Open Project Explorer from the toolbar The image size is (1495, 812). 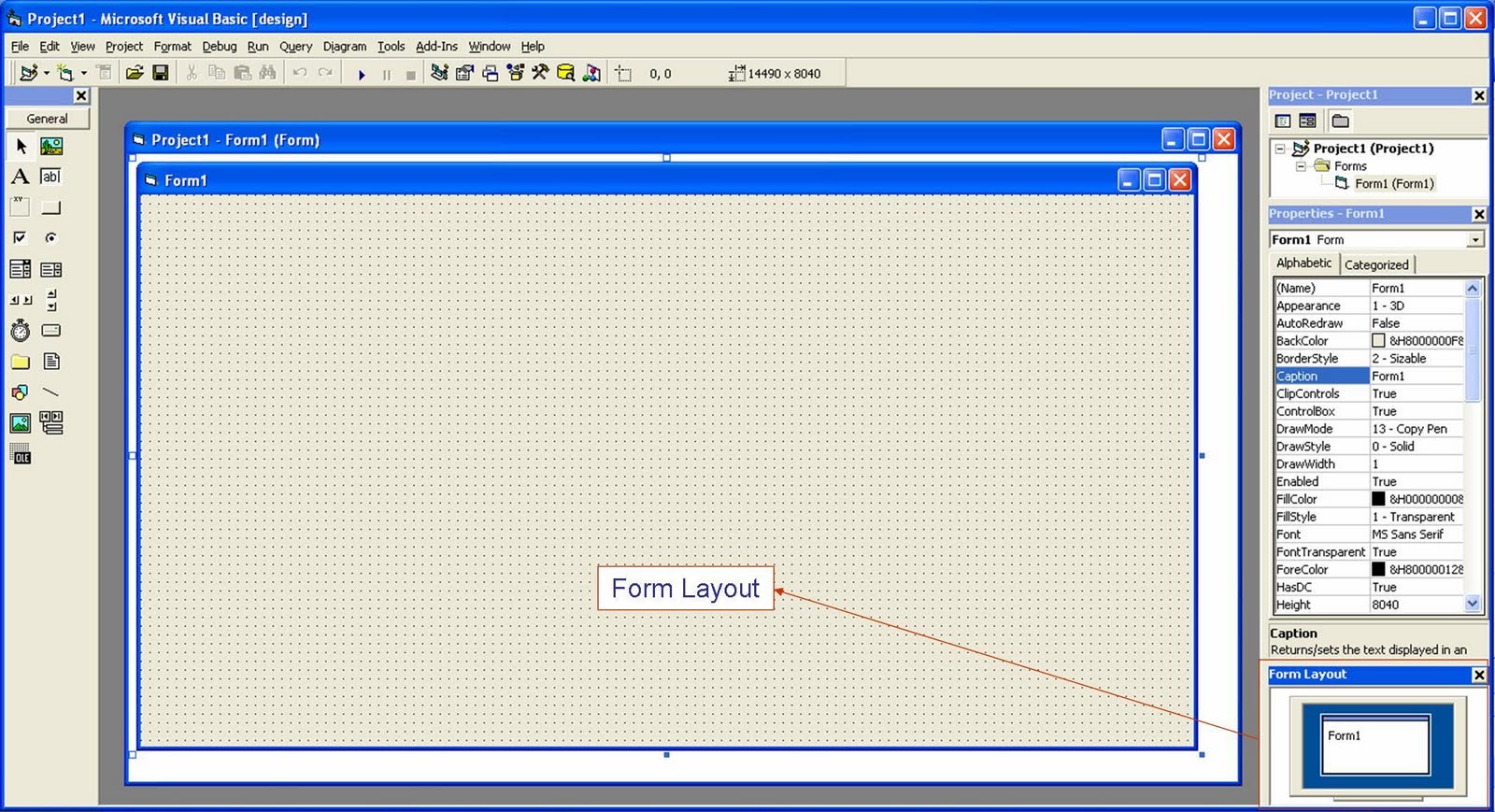439,73
